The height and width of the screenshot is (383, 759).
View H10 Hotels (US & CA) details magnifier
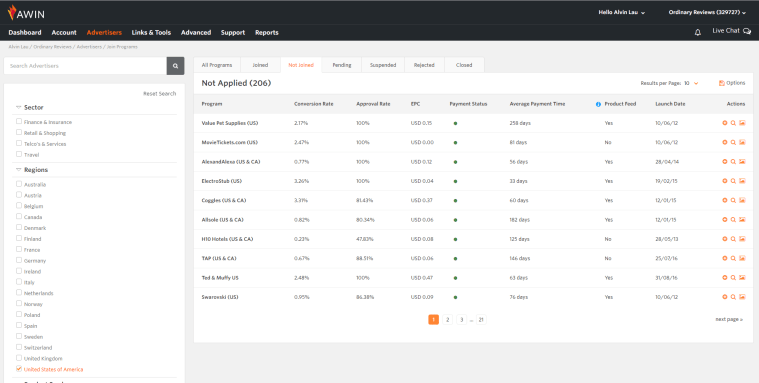733,239
